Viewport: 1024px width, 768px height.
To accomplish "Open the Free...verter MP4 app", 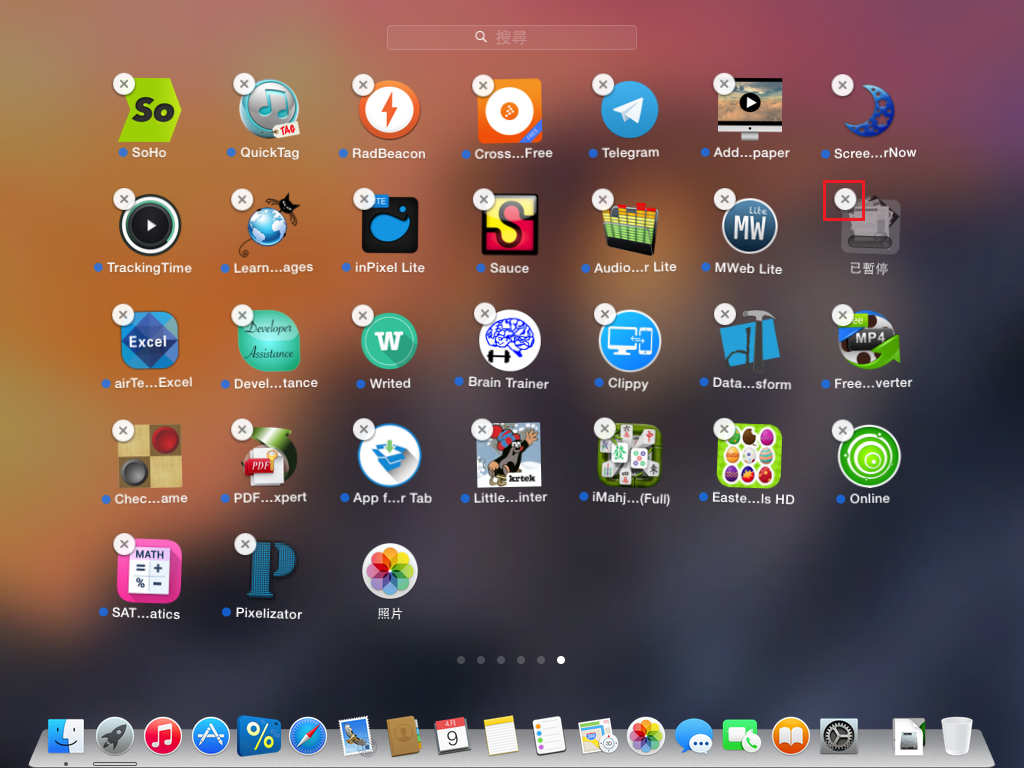I will point(869,340).
